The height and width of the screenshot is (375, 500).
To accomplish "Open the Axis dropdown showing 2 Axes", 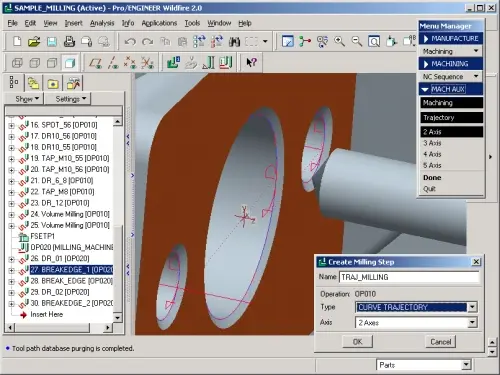I will 472,322.
